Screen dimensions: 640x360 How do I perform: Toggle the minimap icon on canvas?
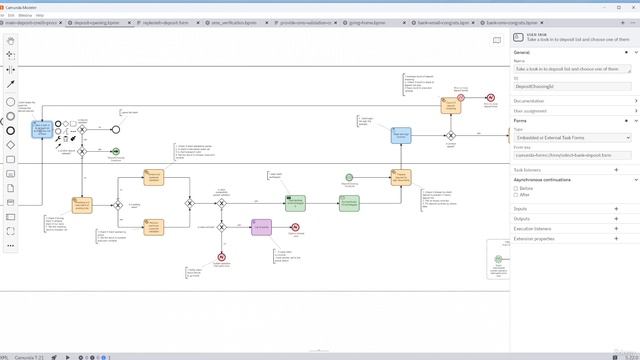coord(497,40)
